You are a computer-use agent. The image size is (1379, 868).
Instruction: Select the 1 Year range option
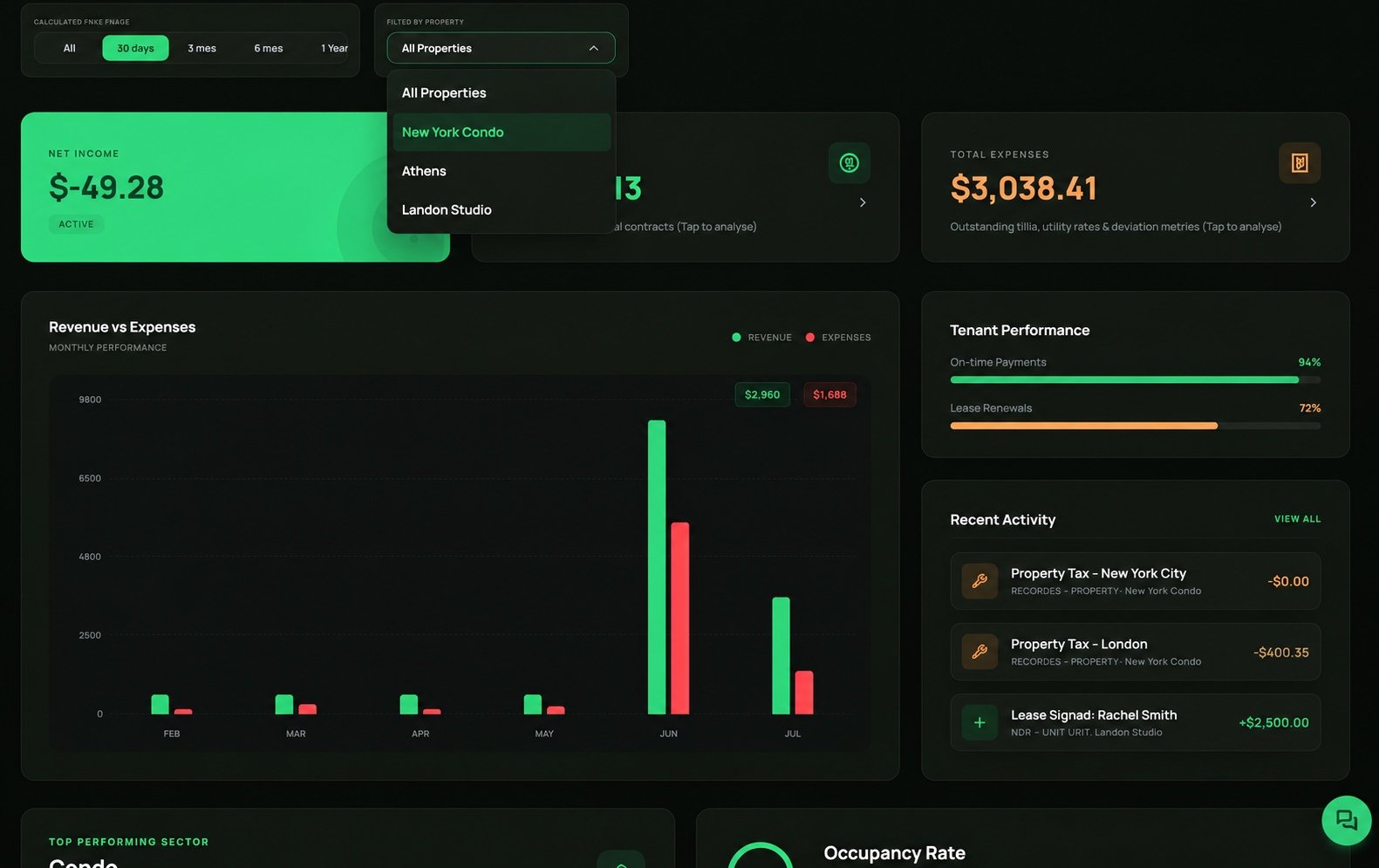334,48
